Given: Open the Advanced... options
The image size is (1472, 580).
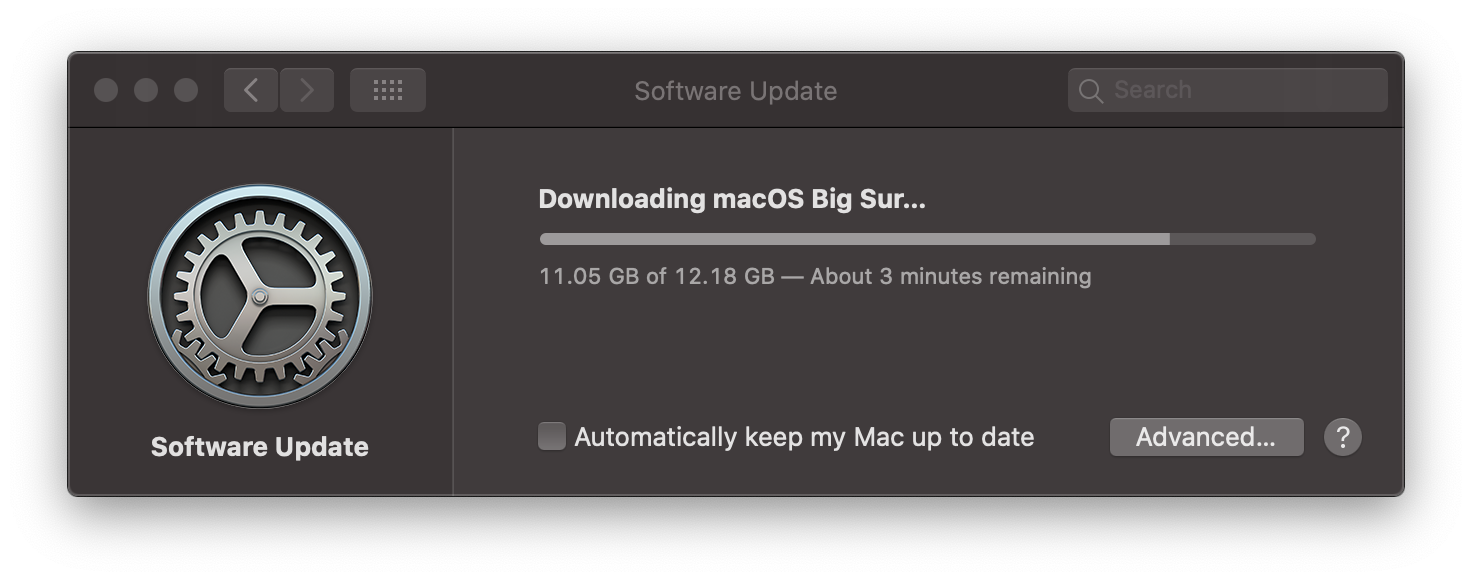Looking at the screenshot, I should pos(1206,437).
